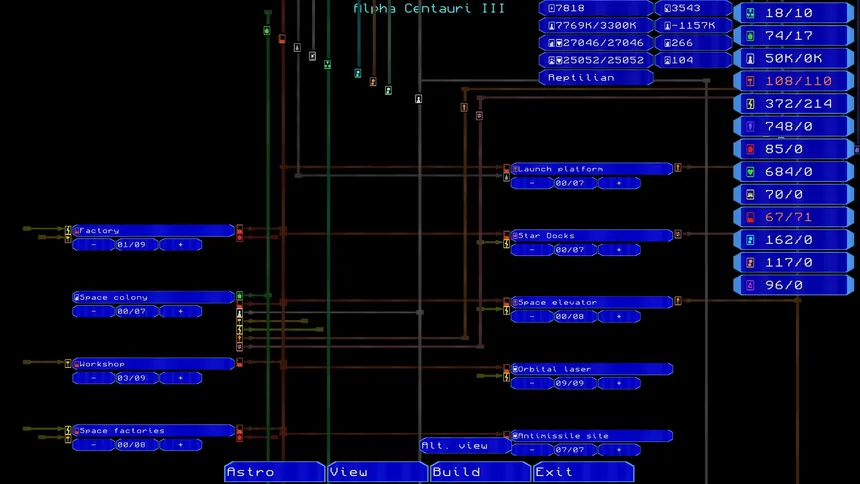Click the 7769K/3300K population stat

(596, 25)
